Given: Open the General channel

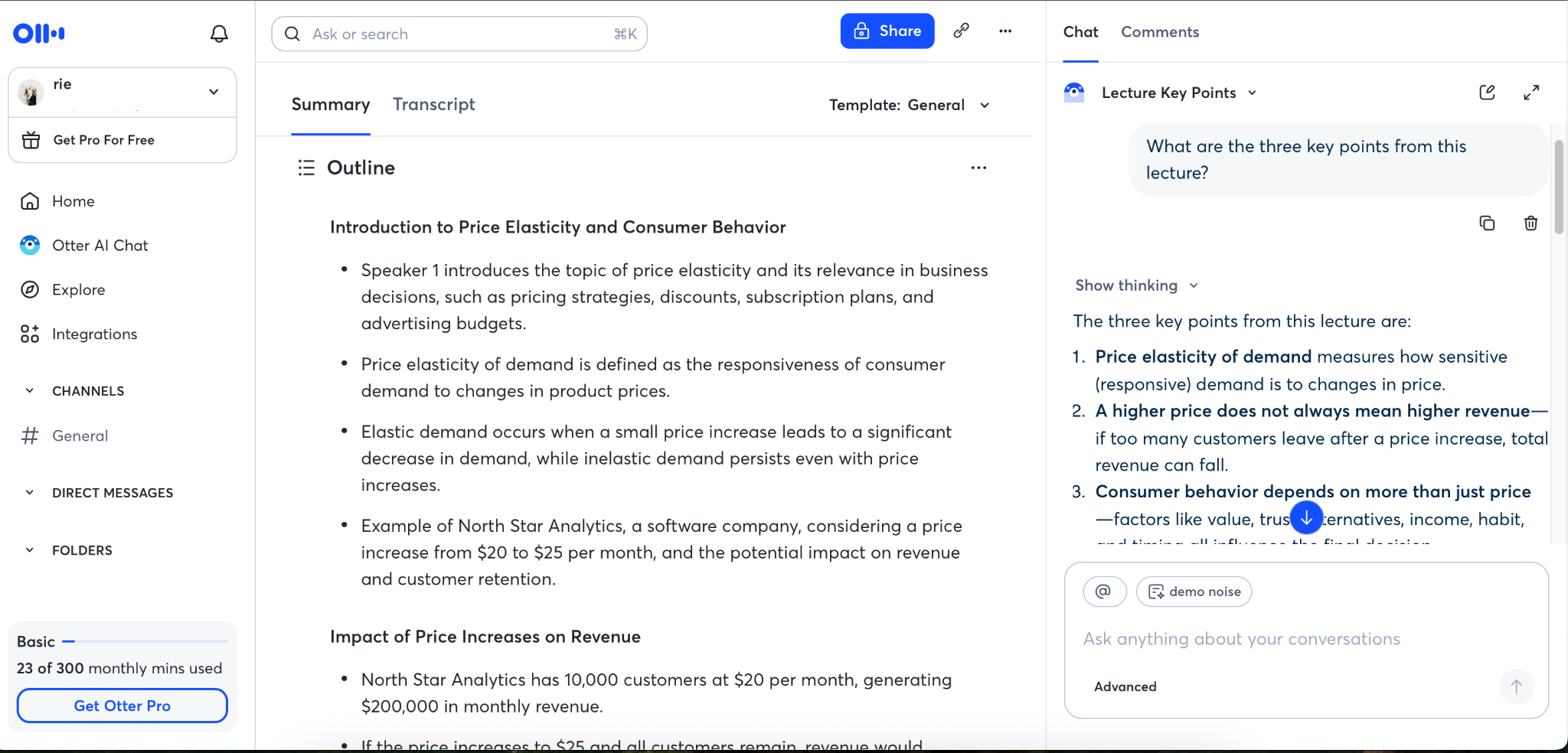Looking at the screenshot, I should click(x=65, y=436).
